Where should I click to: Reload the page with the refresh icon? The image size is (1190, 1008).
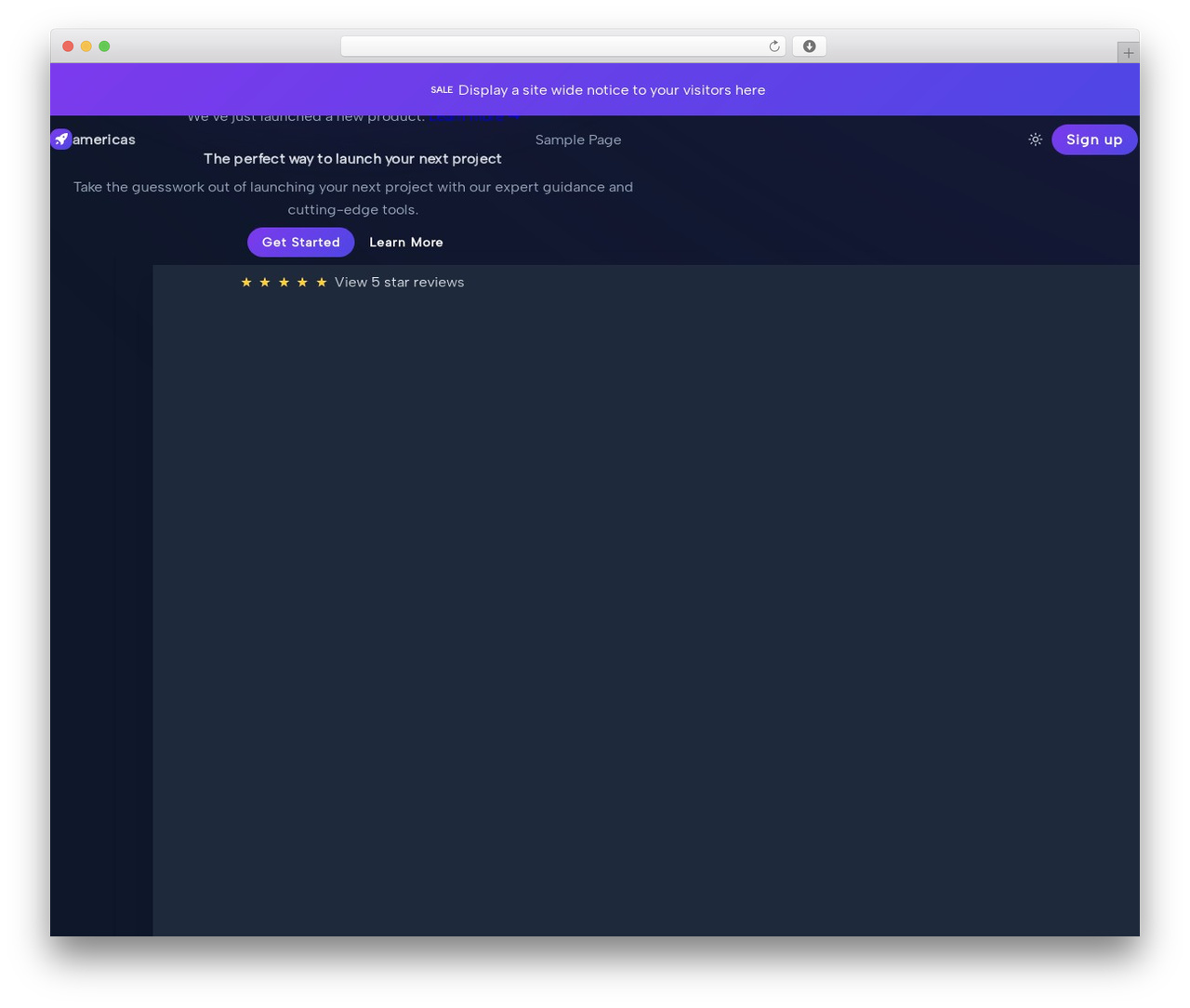coord(773,46)
